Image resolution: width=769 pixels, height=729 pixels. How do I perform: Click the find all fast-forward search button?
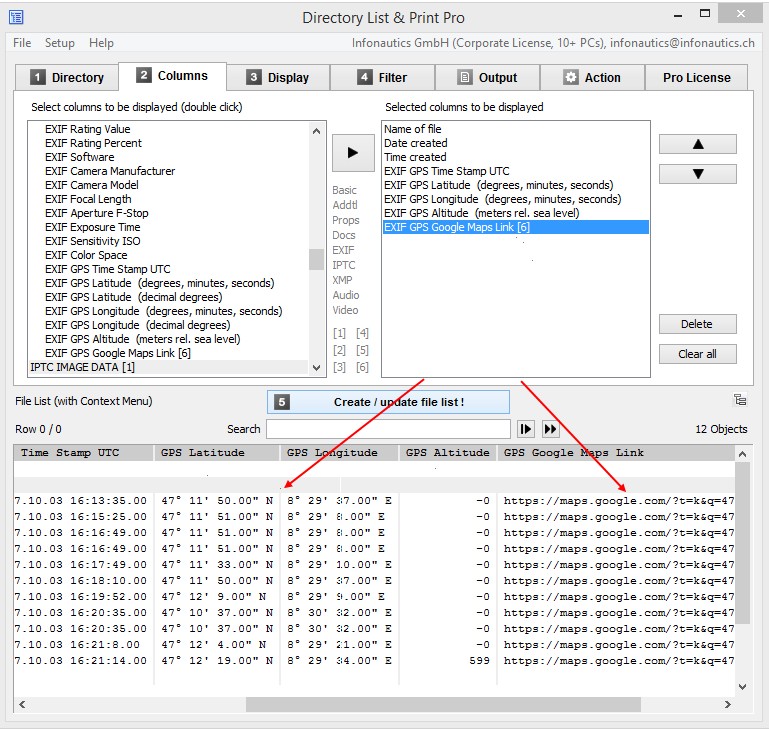pyautogui.click(x=550, y=429)
